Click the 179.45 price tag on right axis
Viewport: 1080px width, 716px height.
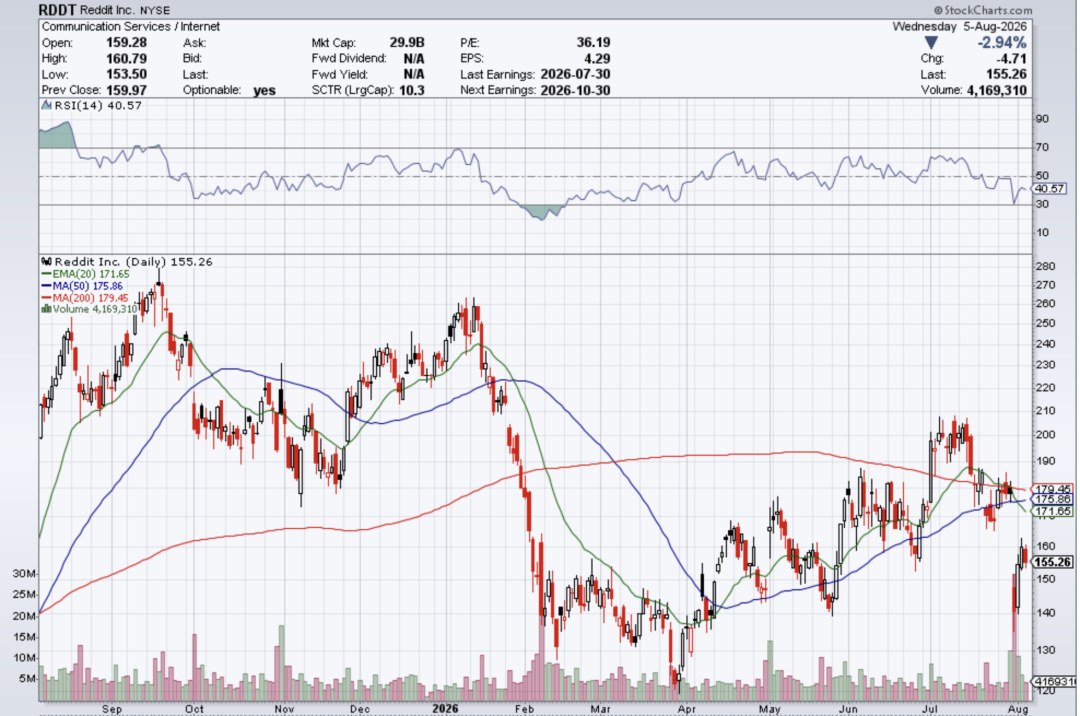click(1053, 489)
